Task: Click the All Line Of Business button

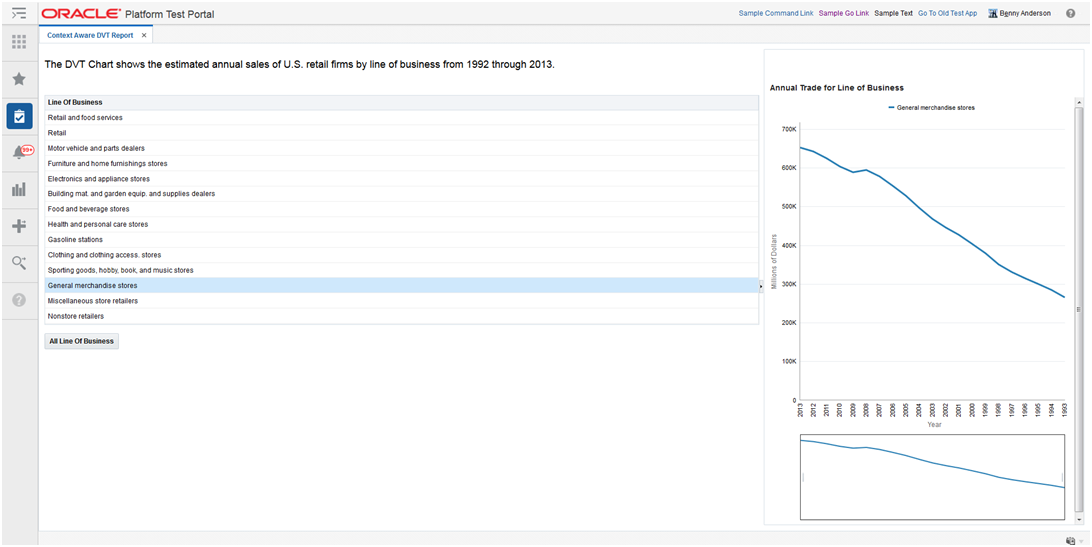Action: (81, 341)
